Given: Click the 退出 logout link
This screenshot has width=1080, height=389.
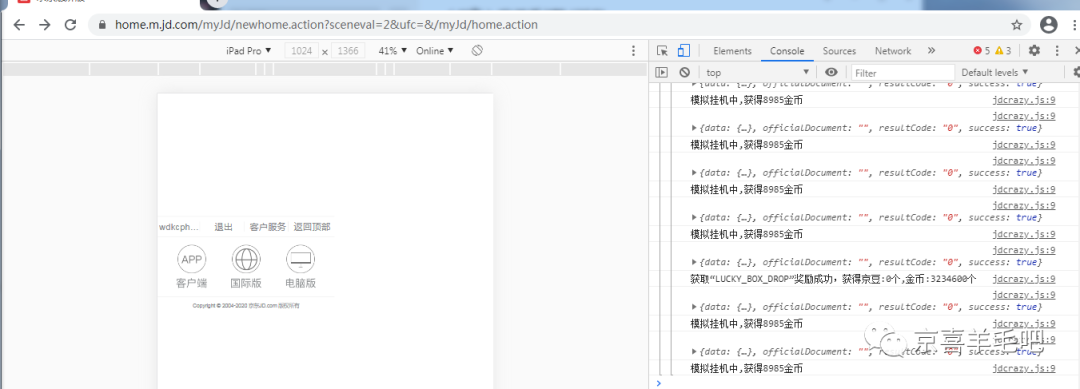Looking at the screenshot, I should coord(223,227).
